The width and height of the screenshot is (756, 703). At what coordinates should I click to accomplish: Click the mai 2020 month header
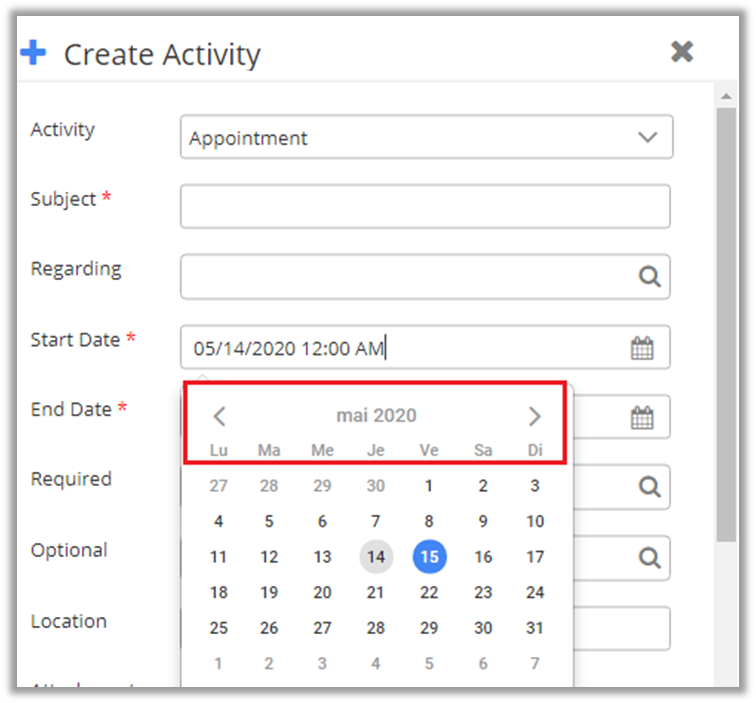(x=376, y=416)
